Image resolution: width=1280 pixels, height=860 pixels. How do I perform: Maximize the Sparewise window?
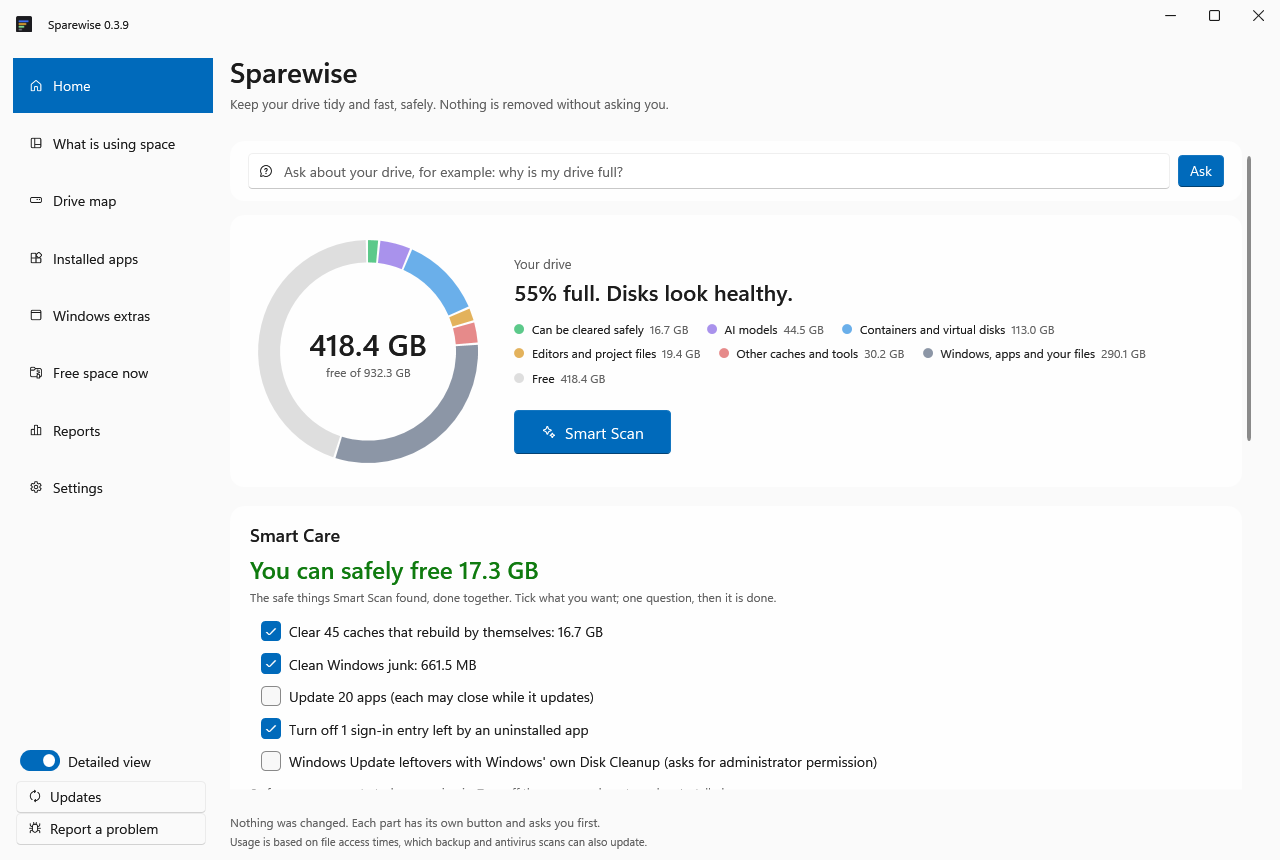tap(1214, 15)
